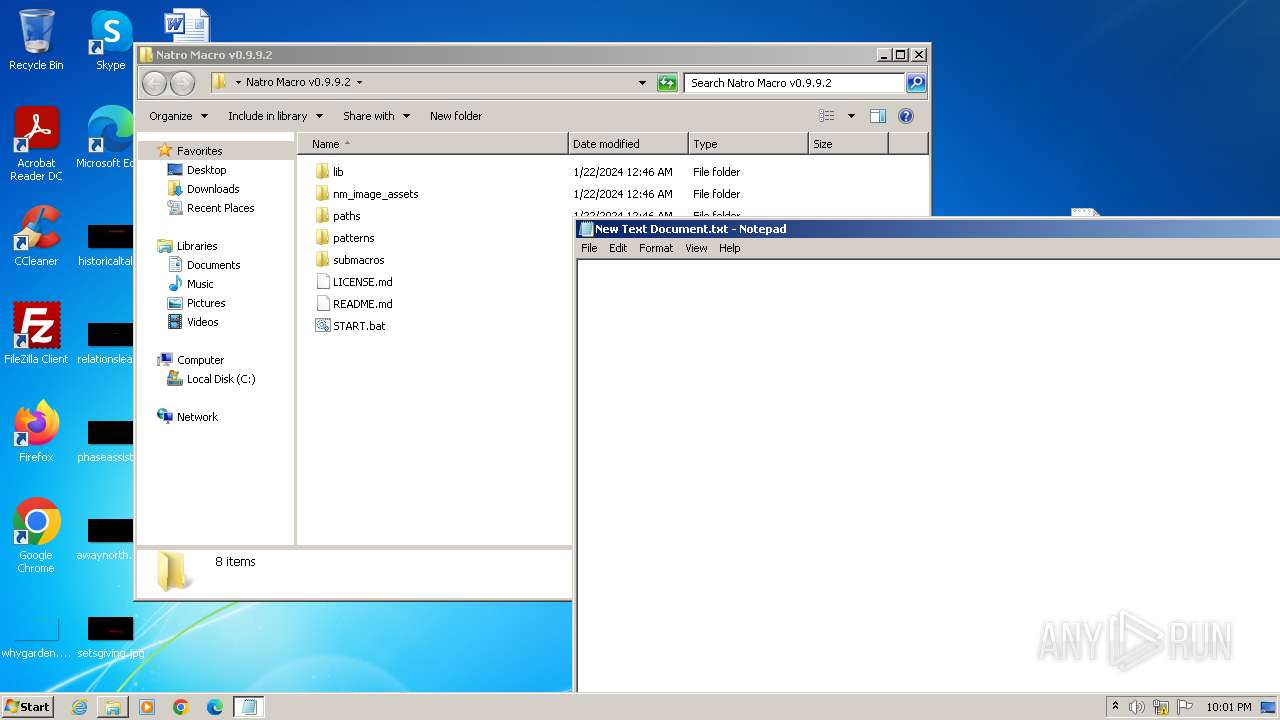Click the green Refresh button by address bar

pos(667,83)
